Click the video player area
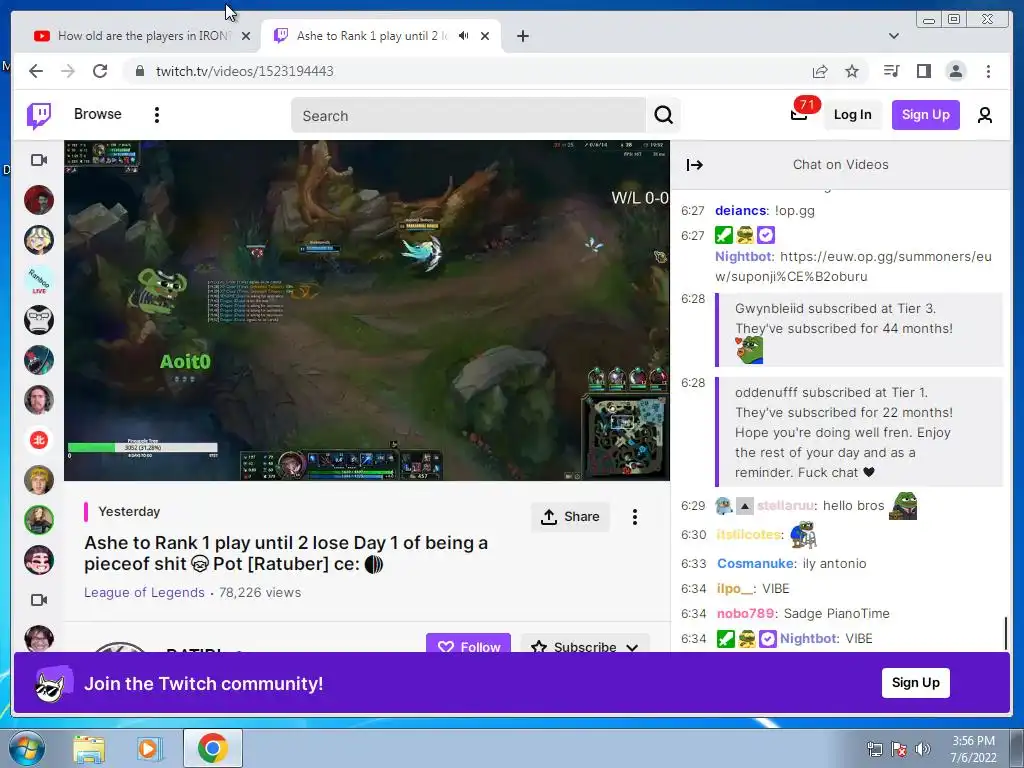The height and width of the screenshot is (768, 1024). pos(367,311)
